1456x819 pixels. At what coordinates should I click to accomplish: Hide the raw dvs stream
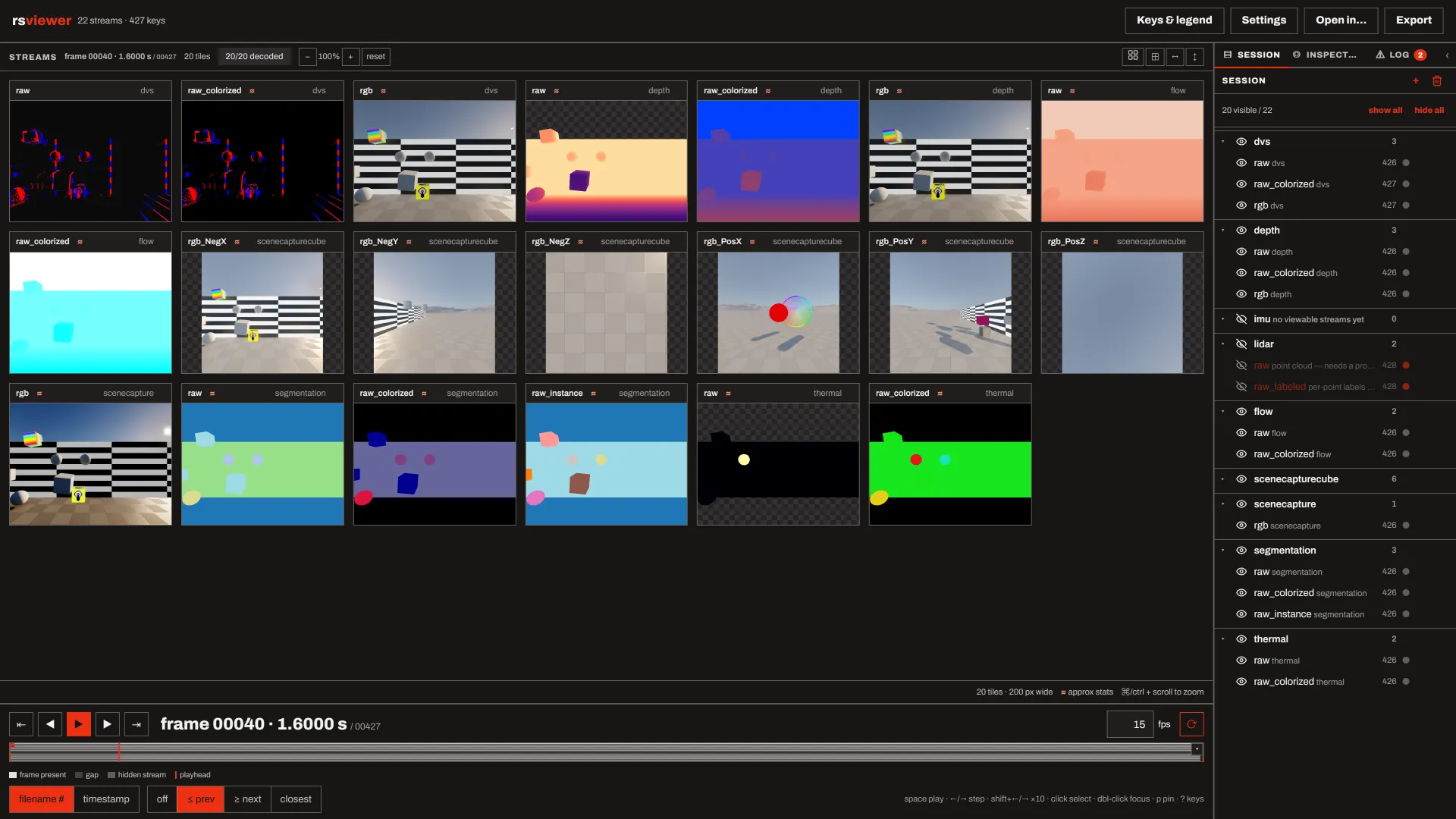[1241, 163]
